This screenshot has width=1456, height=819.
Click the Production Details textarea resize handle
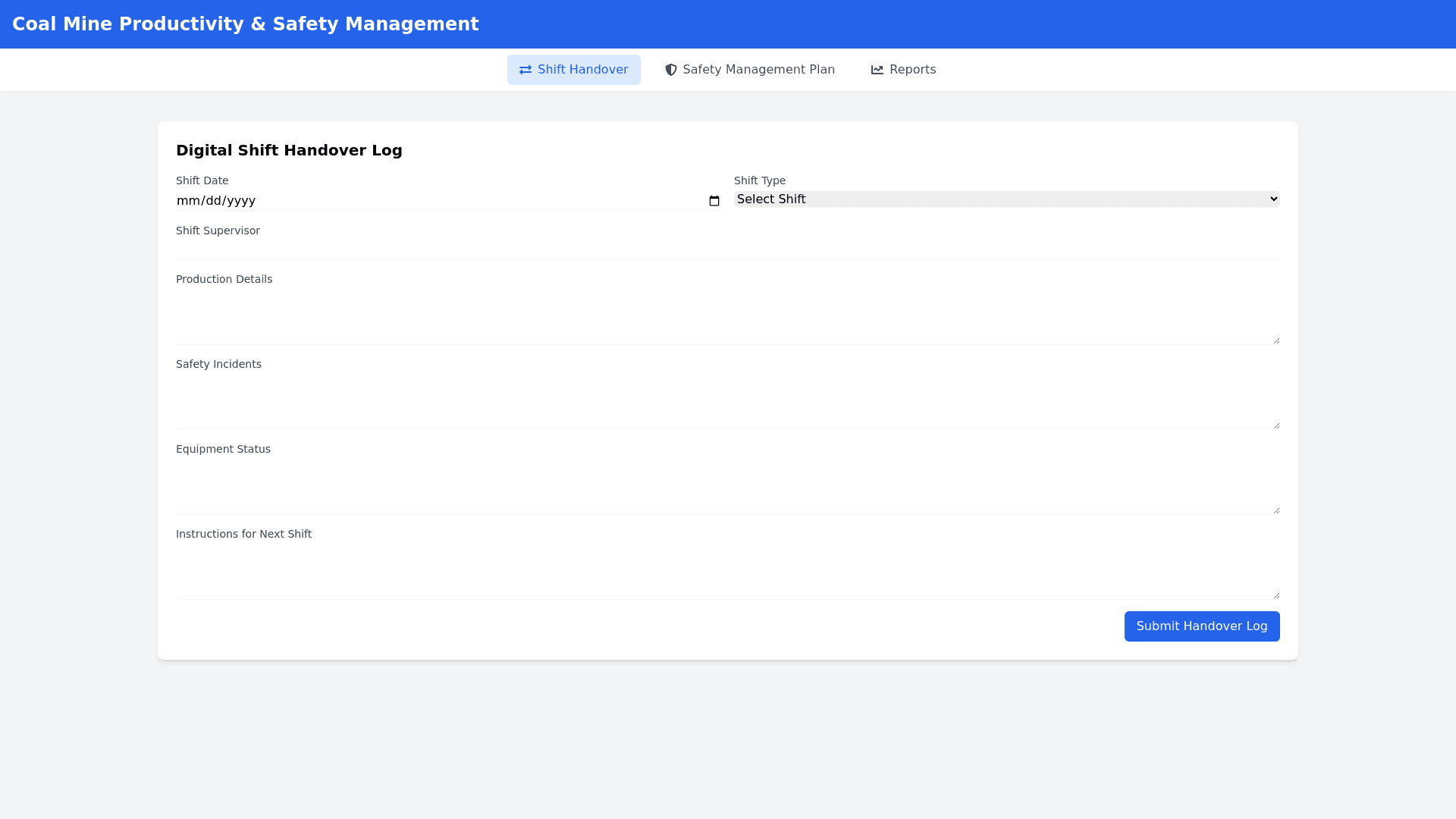[1276, 340]
